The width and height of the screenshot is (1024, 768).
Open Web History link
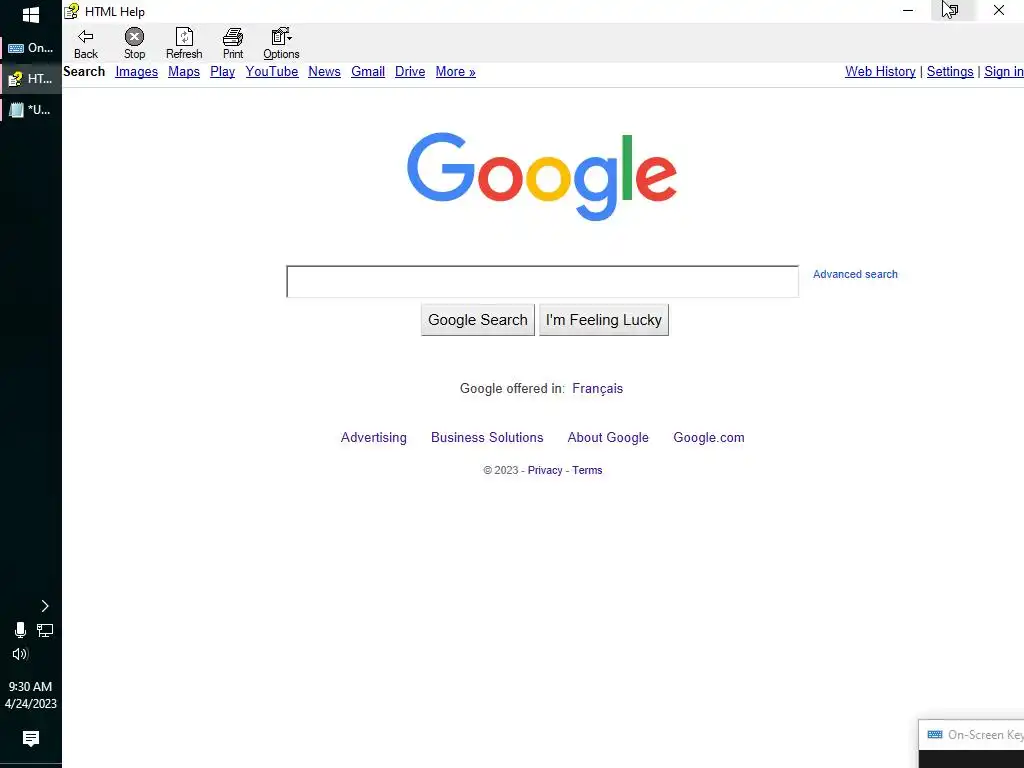click(880, 72)
